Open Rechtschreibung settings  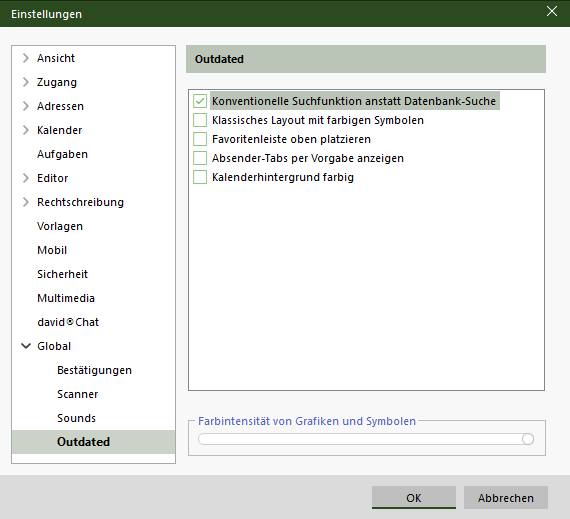click(80, 202)
